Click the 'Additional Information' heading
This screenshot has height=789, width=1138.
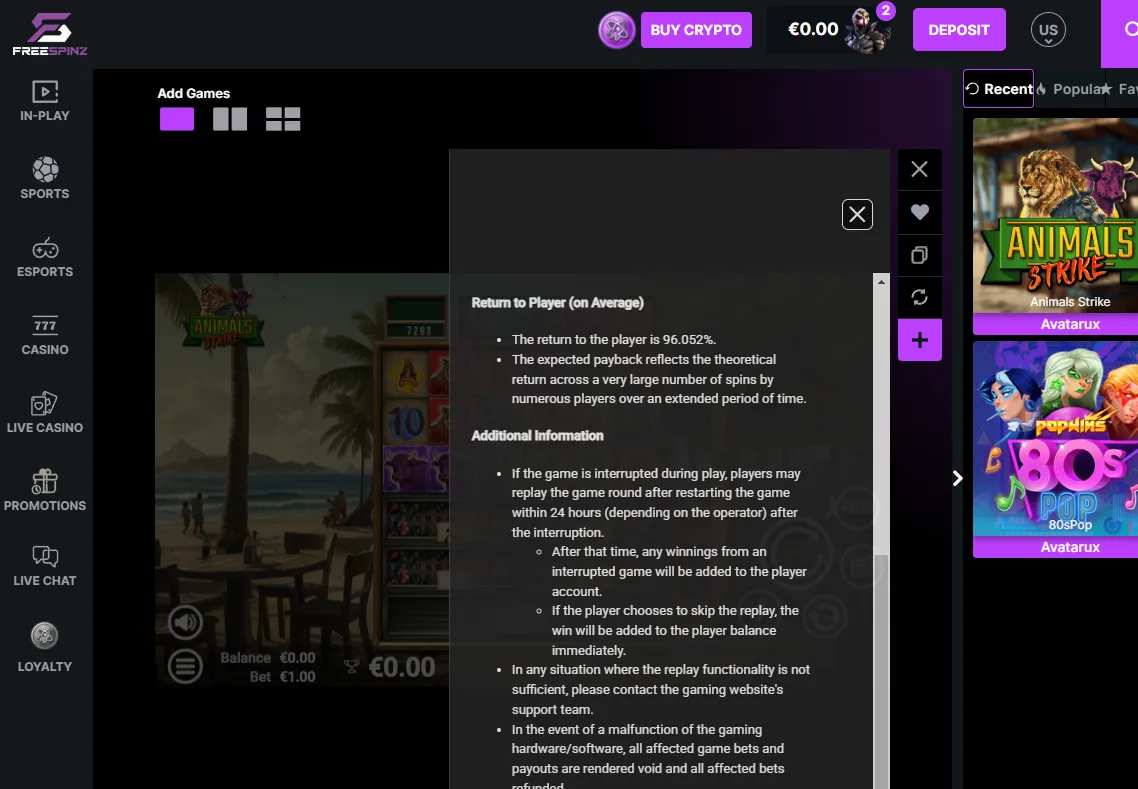point(537,436)
